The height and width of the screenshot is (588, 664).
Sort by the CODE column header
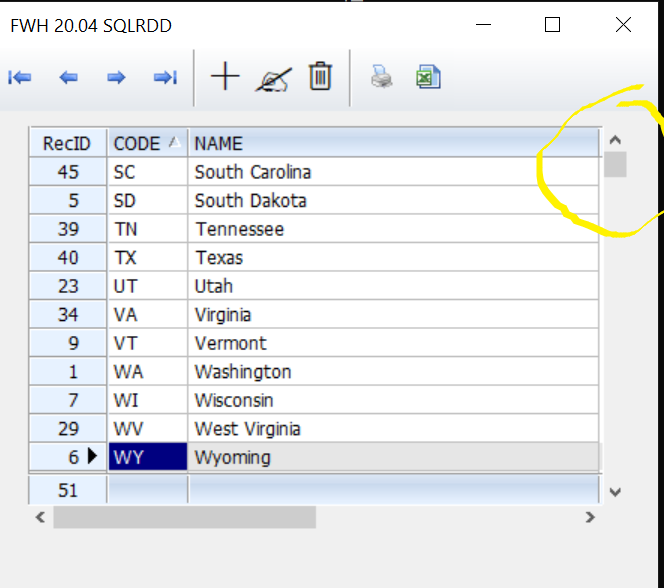[147, 143]
